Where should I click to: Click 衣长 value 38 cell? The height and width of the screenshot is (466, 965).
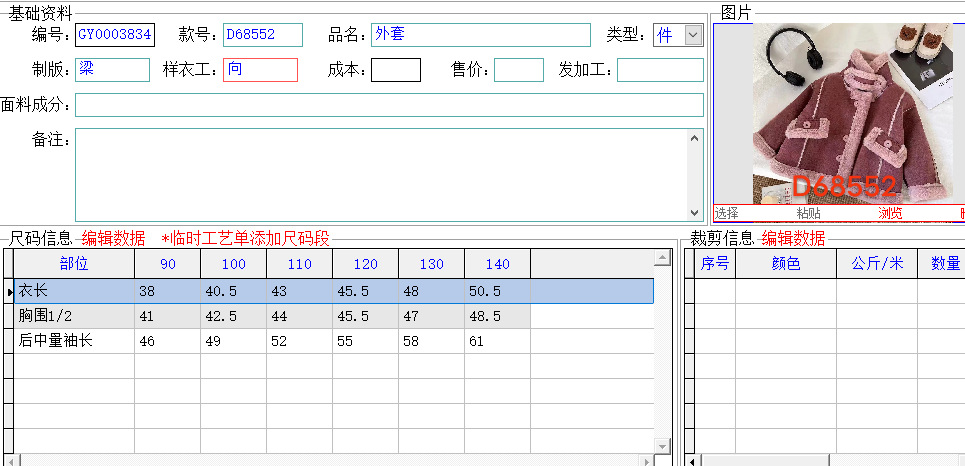click(x=167, y=291)
